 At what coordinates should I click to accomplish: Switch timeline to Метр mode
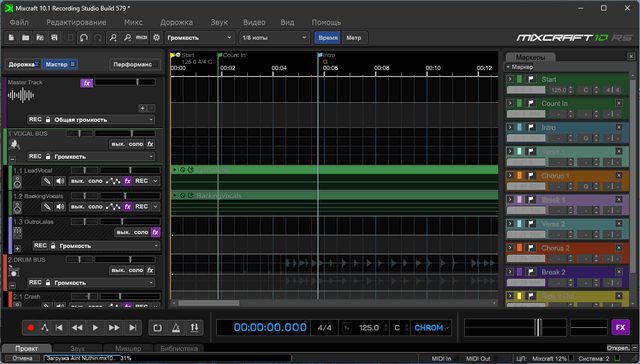[x=354, y=38]
